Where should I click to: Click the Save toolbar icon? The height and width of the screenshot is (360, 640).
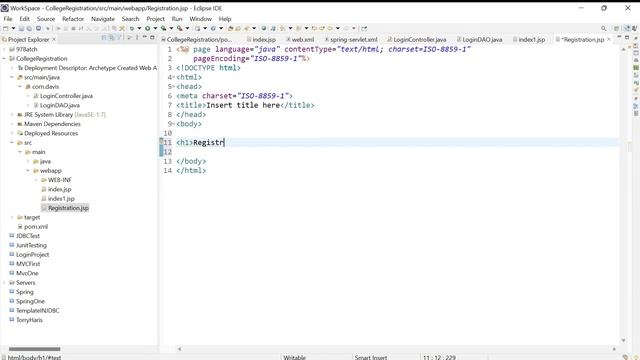tap(22, 28)
